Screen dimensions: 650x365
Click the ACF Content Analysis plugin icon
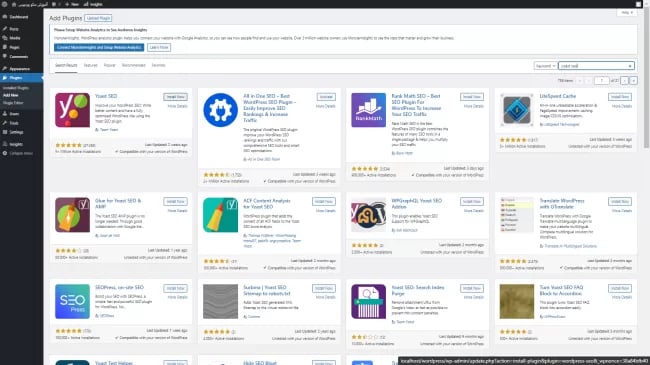tap(221, 215)
